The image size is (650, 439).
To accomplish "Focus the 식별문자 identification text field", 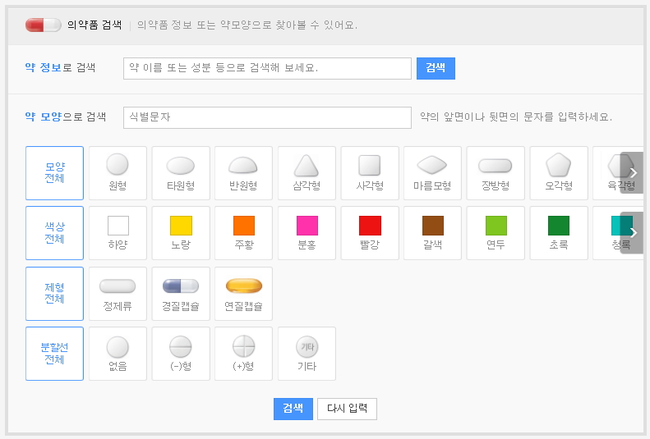I will [x=267, y=118].
